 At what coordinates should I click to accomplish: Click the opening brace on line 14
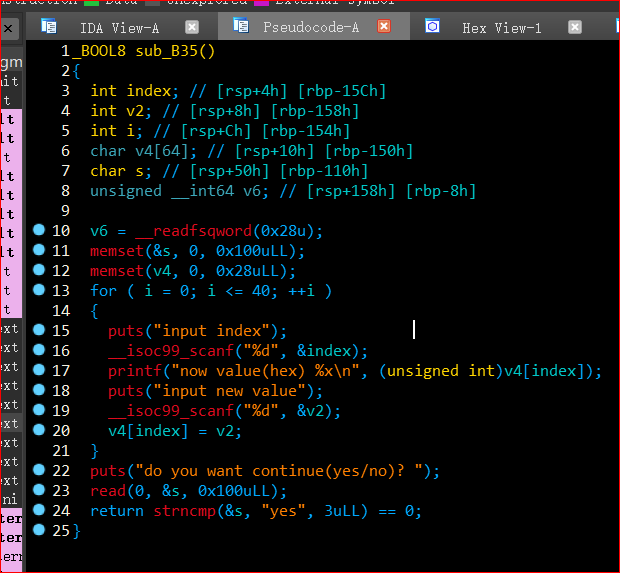(94, 311)
